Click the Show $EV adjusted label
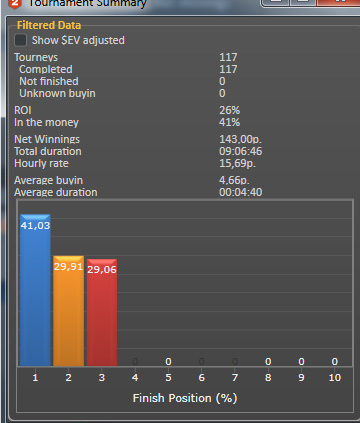This screenshot has height=423, width=360. pyautogui.click(x=78, y=40)
